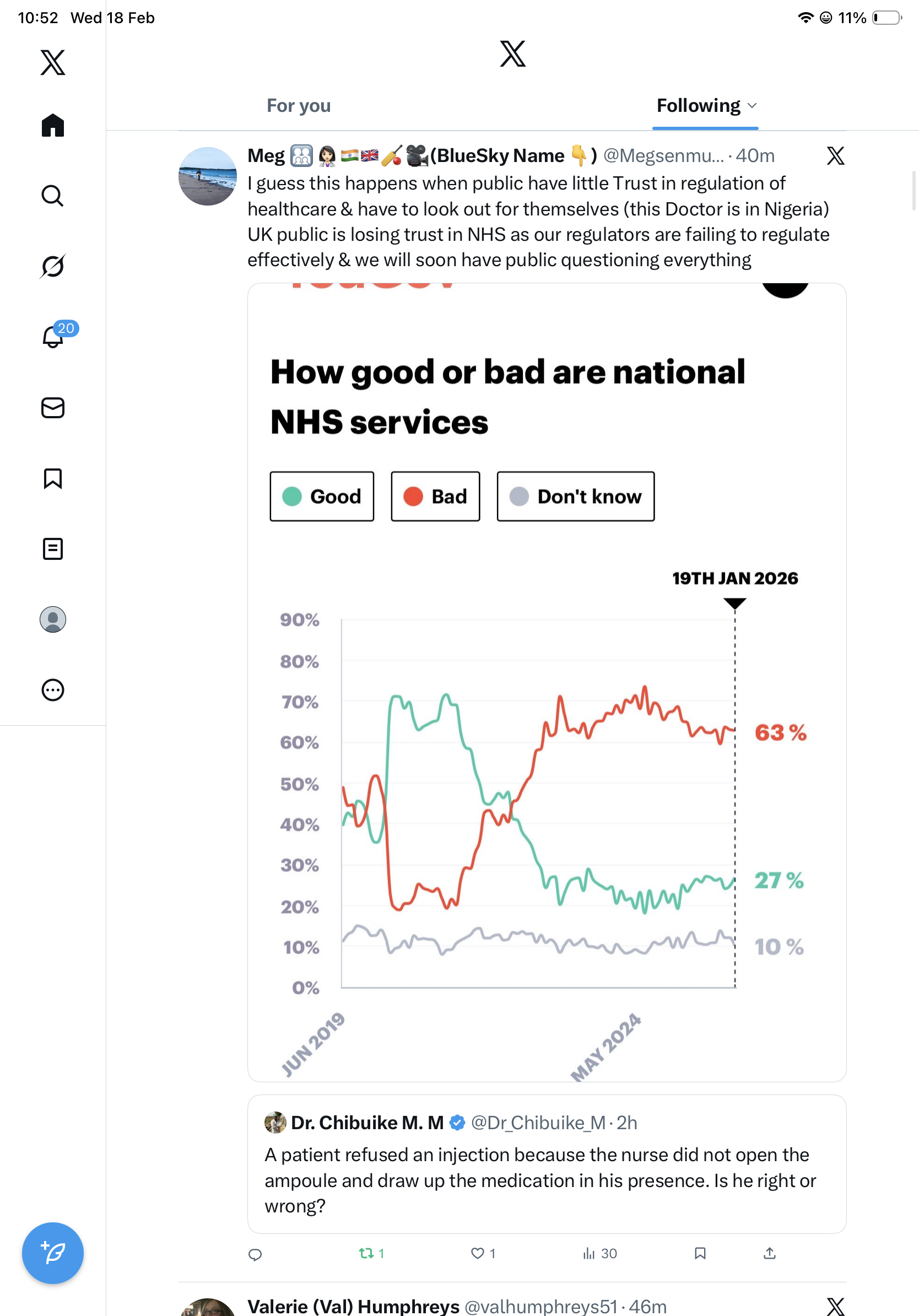919x1316 pixels.
Task: Toggle like on Meg's post
Action: pyautogui.click(x=477, y=1253)
